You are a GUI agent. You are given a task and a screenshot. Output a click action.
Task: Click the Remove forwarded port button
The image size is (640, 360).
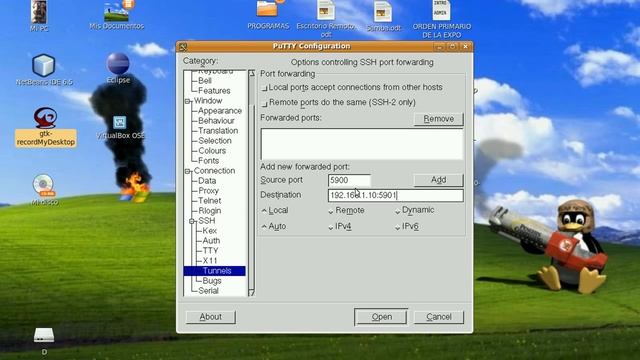click(x=439, y=119)
